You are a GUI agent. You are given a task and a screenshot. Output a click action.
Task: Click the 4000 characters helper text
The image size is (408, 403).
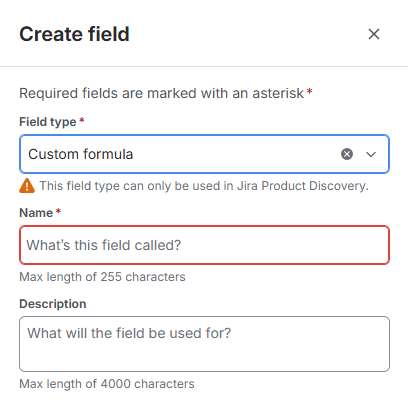tap(107, 384)
